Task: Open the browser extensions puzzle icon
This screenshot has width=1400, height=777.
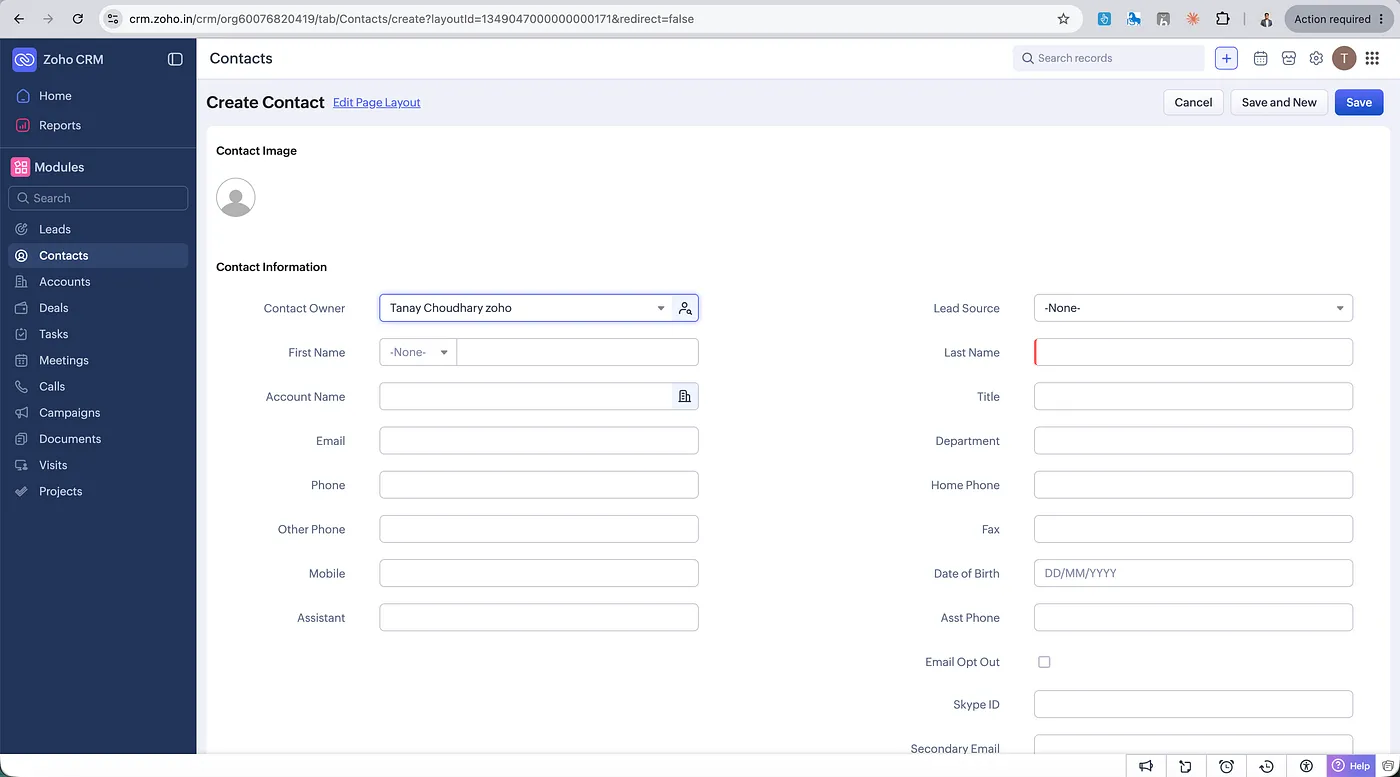Action: point(1222,19)
